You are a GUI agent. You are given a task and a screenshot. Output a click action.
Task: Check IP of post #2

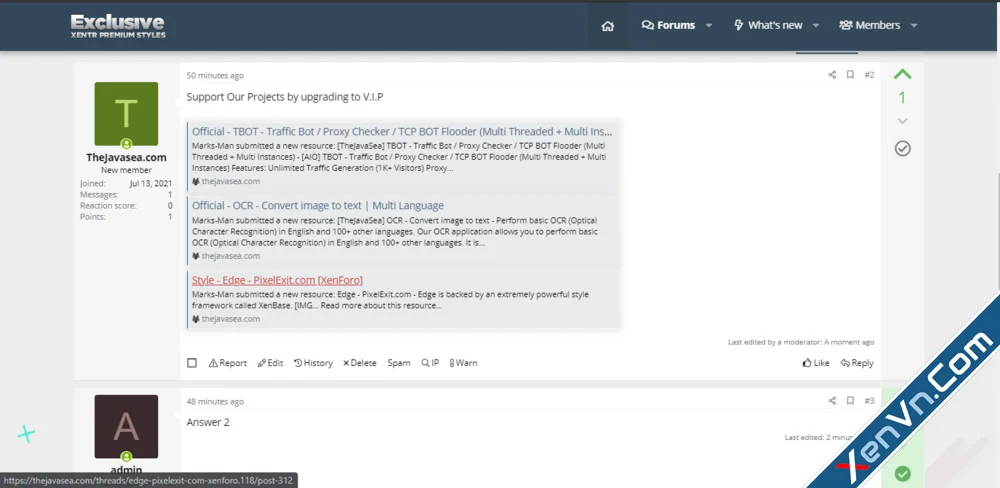(x=430, y=363)
